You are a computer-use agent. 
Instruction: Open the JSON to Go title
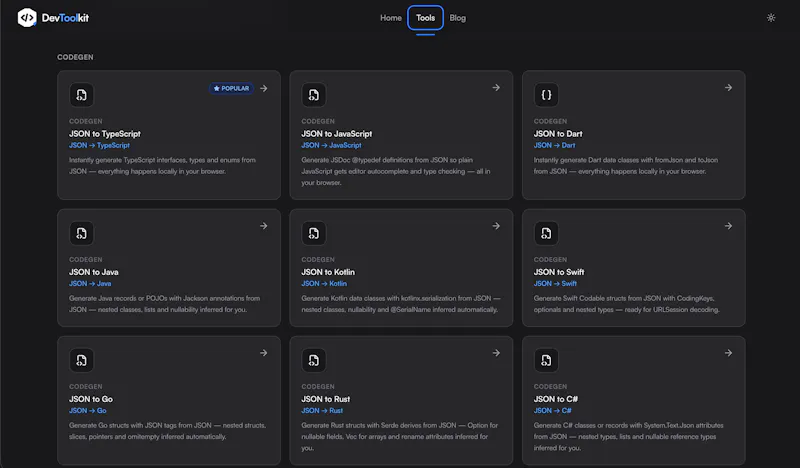pyautogui.click(x=91, y=399)
